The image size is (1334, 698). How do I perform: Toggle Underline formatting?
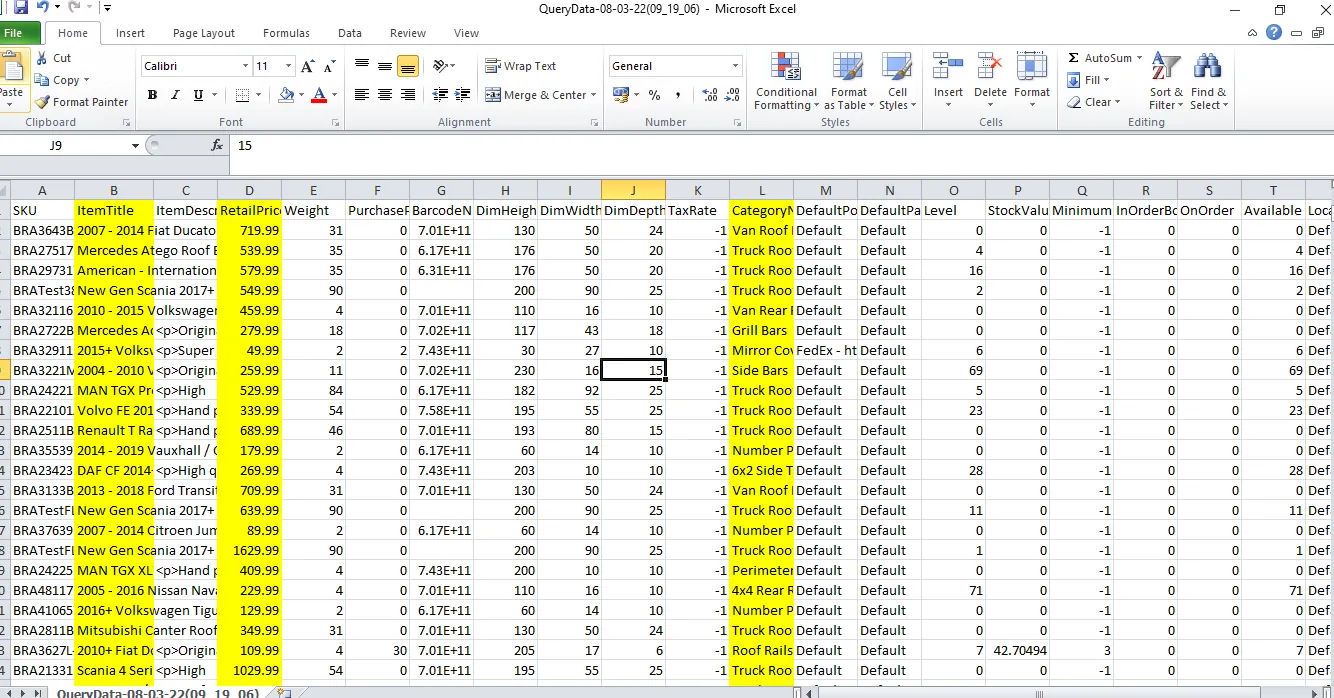coord(199,95)
